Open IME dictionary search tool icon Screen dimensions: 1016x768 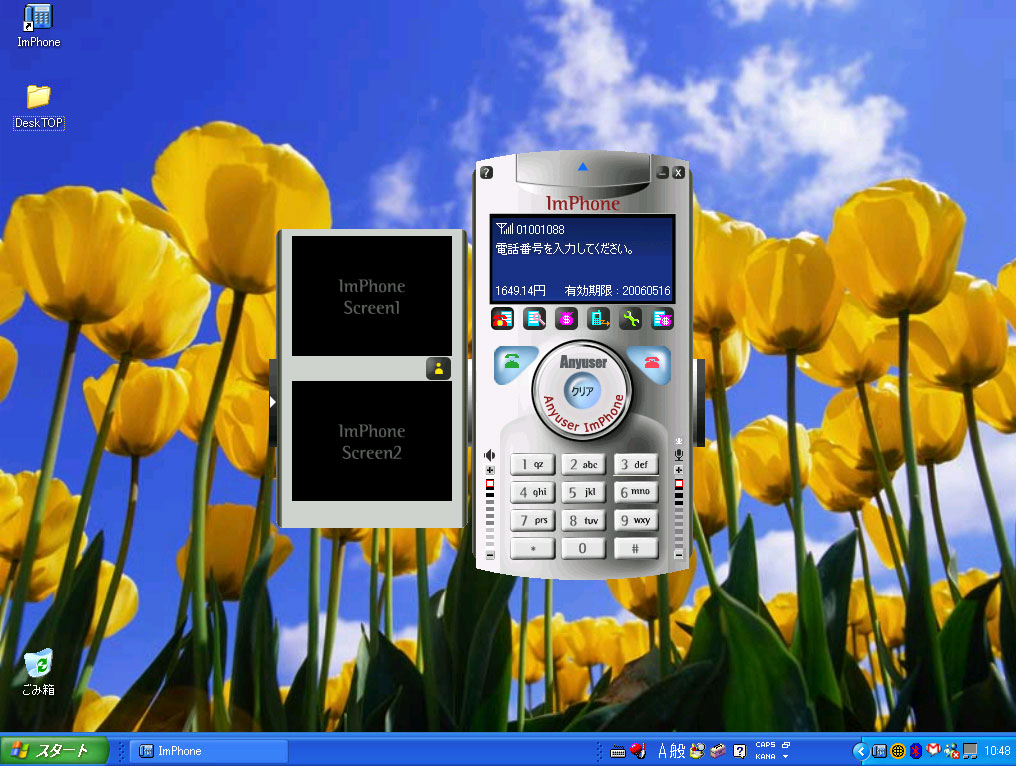click(698, 751)
